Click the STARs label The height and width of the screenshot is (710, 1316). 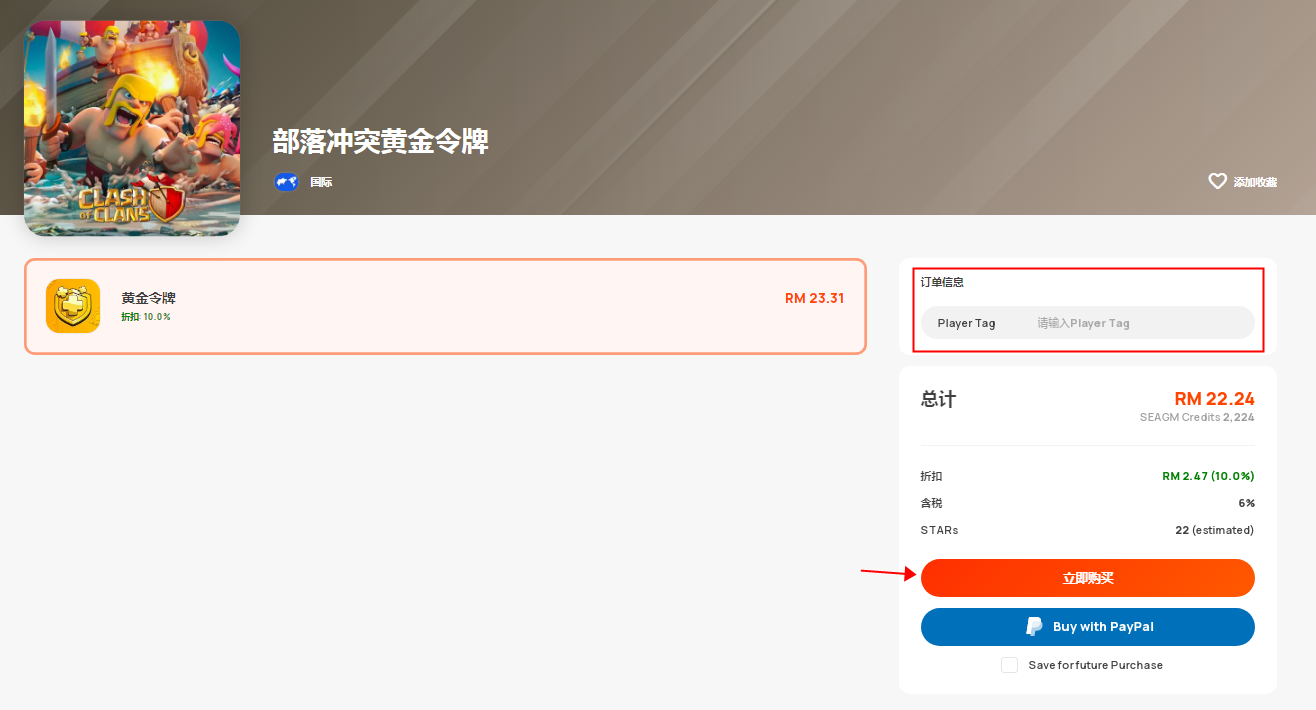point(939,530)
